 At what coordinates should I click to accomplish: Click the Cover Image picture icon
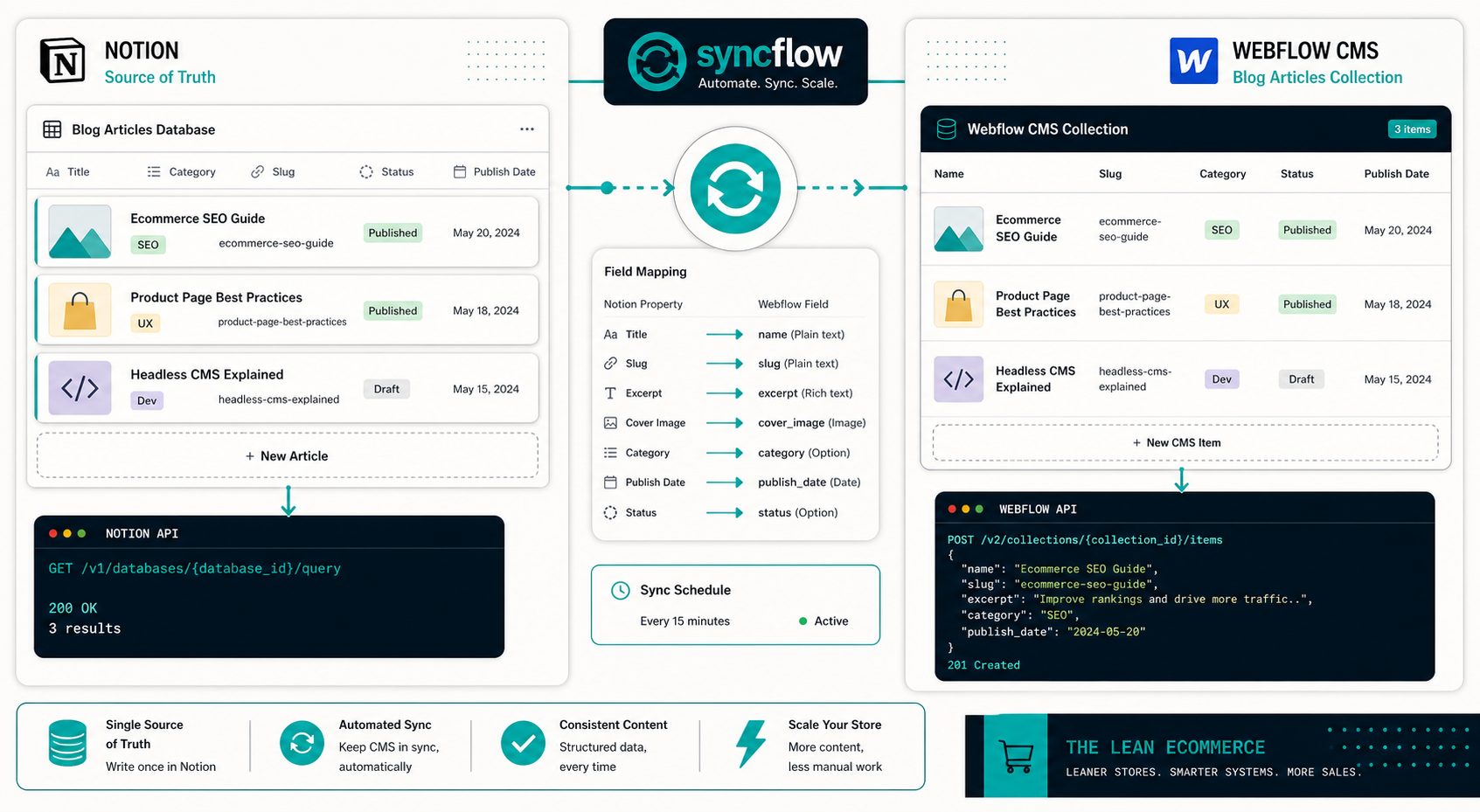coord(610,423)
